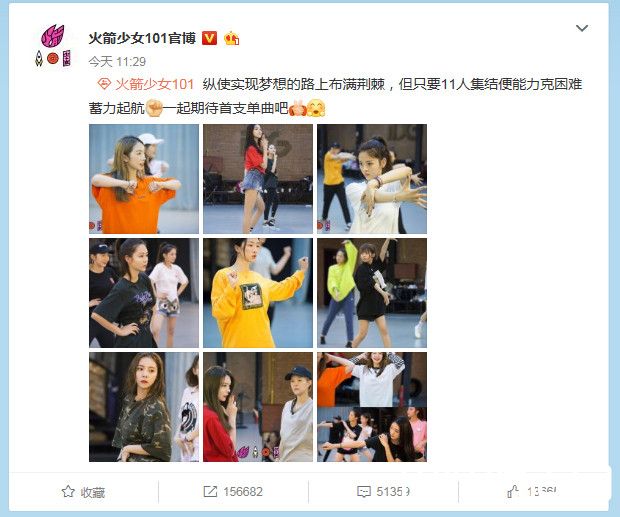The image size is (620, 517).
Task: Click the repost icon beside 156682
Action: coord(210,491)
